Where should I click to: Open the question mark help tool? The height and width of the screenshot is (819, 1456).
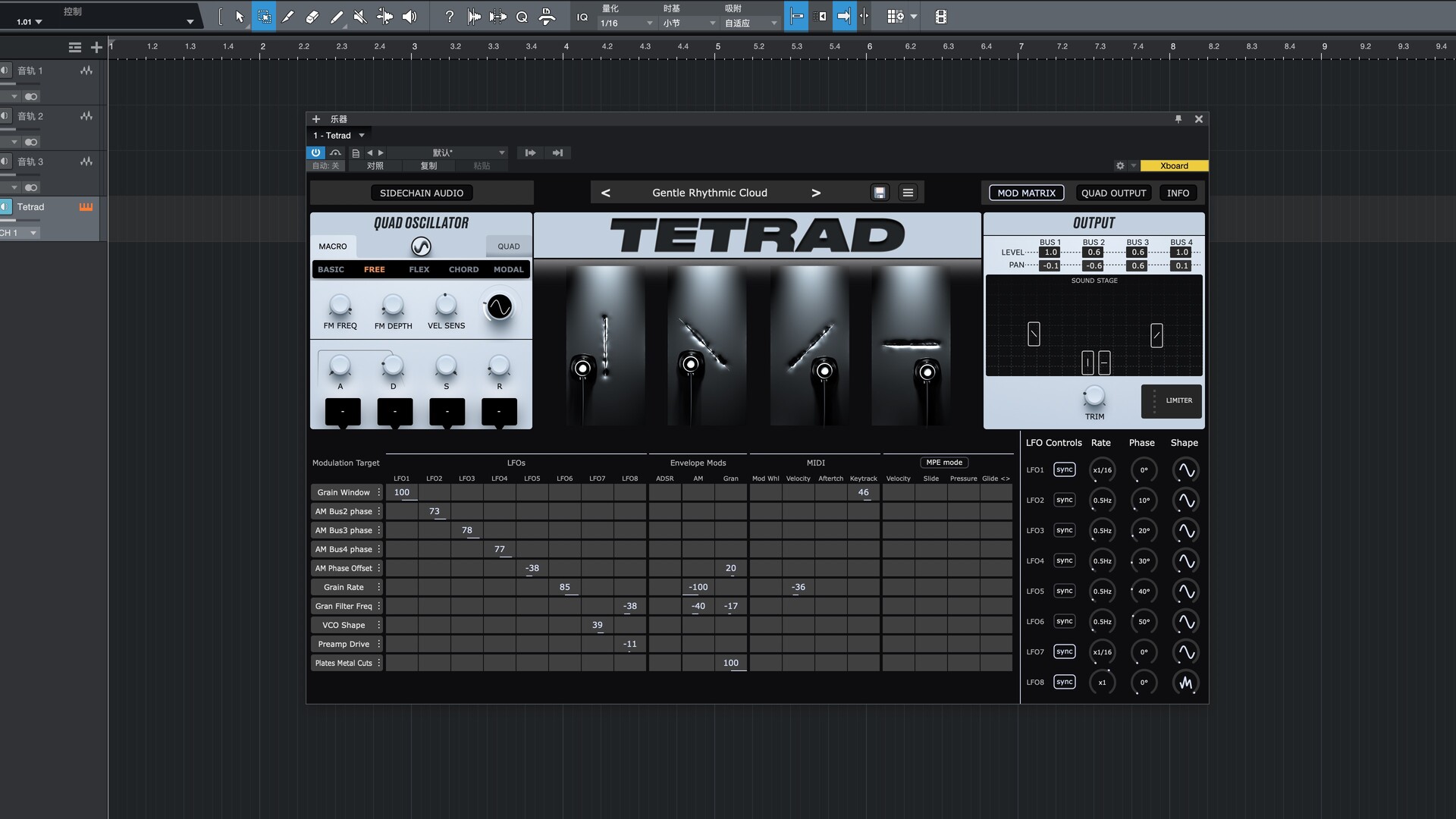pyautogui.click(x=450, y=17)
